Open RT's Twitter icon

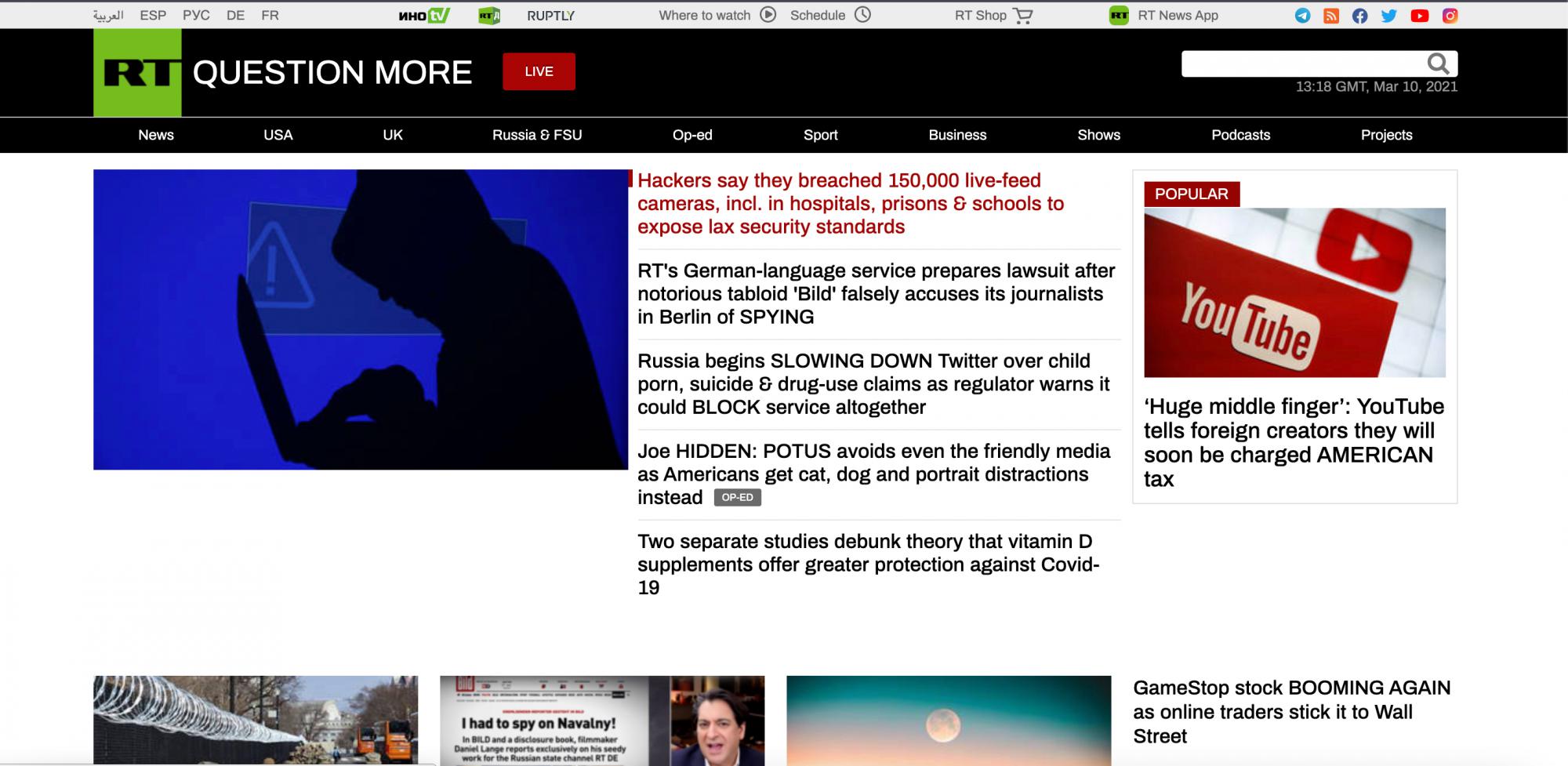(x=1389, y=16)
